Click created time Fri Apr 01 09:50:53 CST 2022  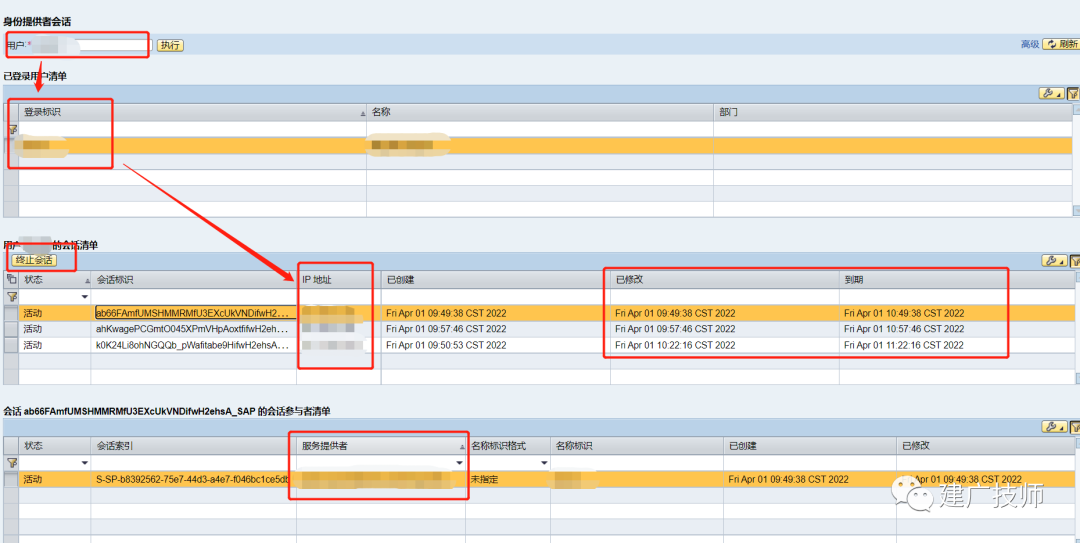click(446, 345)
